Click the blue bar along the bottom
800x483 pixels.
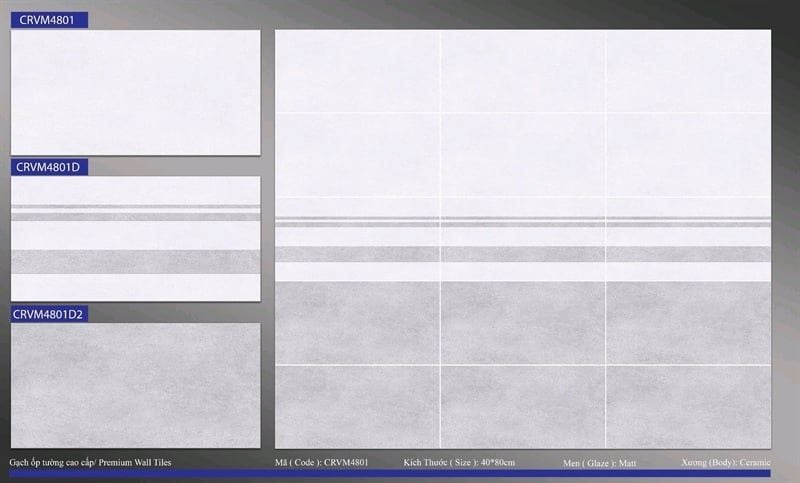tap(390, 473)
